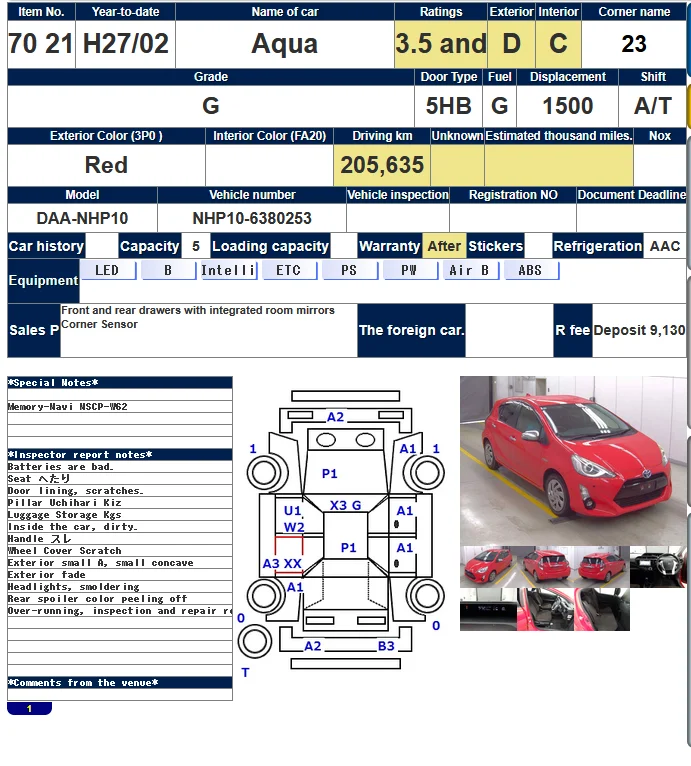Click the 205,635 driving km value

pyautogui.click(x=382, y=165)
